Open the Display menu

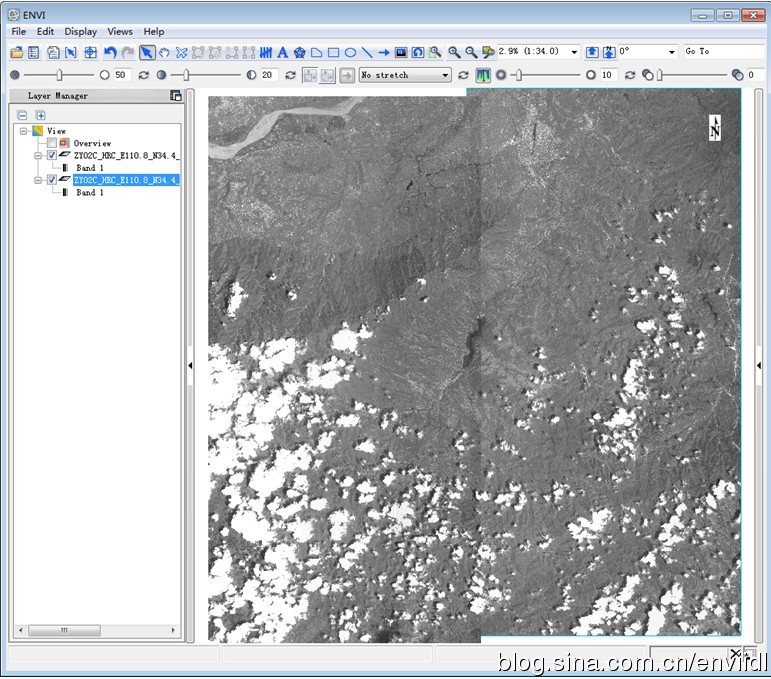pyautogui.click(x=81, y=32)
